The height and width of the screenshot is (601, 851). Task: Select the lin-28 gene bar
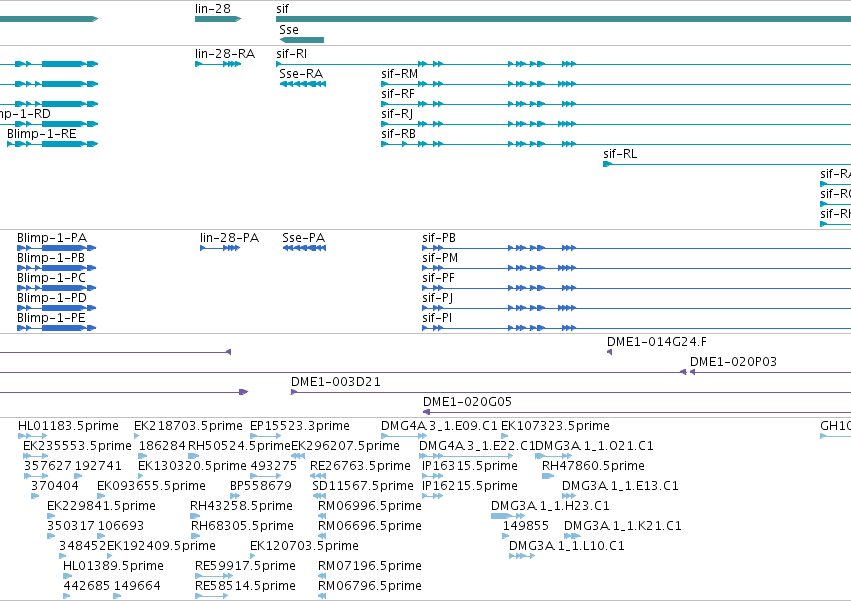click(218, 19)
